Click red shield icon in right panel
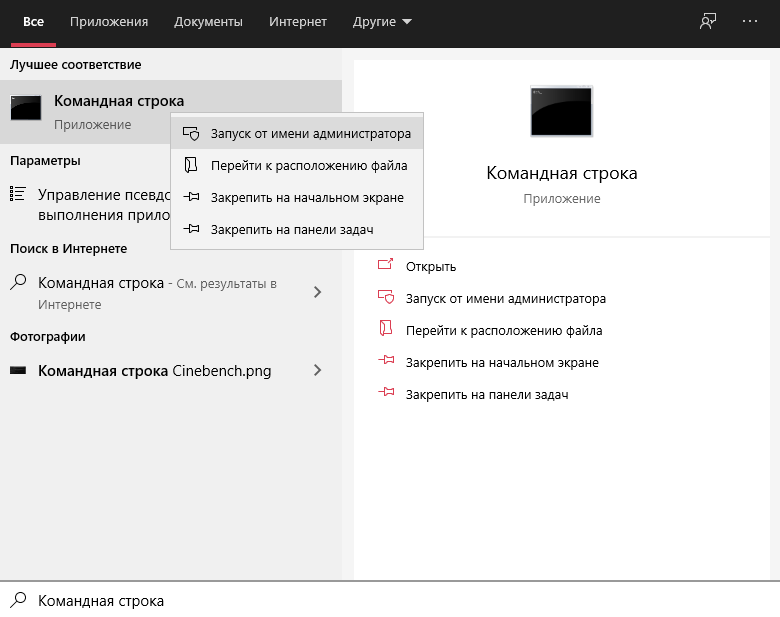This screenshot has height=617, width=780. point(386,297)
